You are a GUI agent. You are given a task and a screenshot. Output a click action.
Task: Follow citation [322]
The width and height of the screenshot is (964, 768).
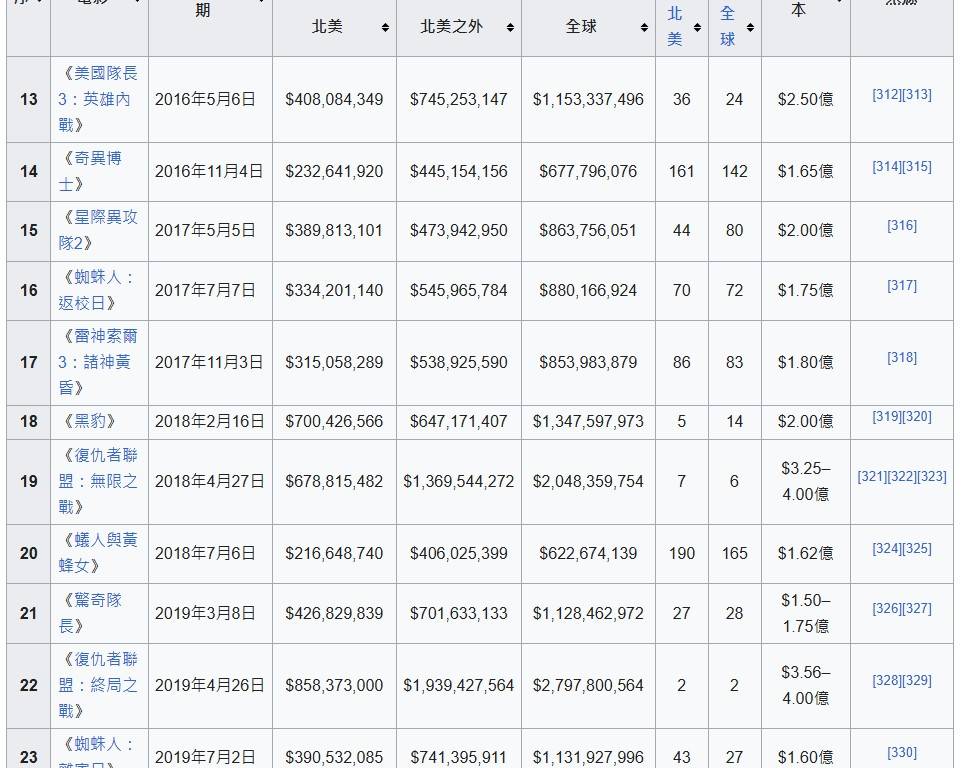[x=902, y=476]
